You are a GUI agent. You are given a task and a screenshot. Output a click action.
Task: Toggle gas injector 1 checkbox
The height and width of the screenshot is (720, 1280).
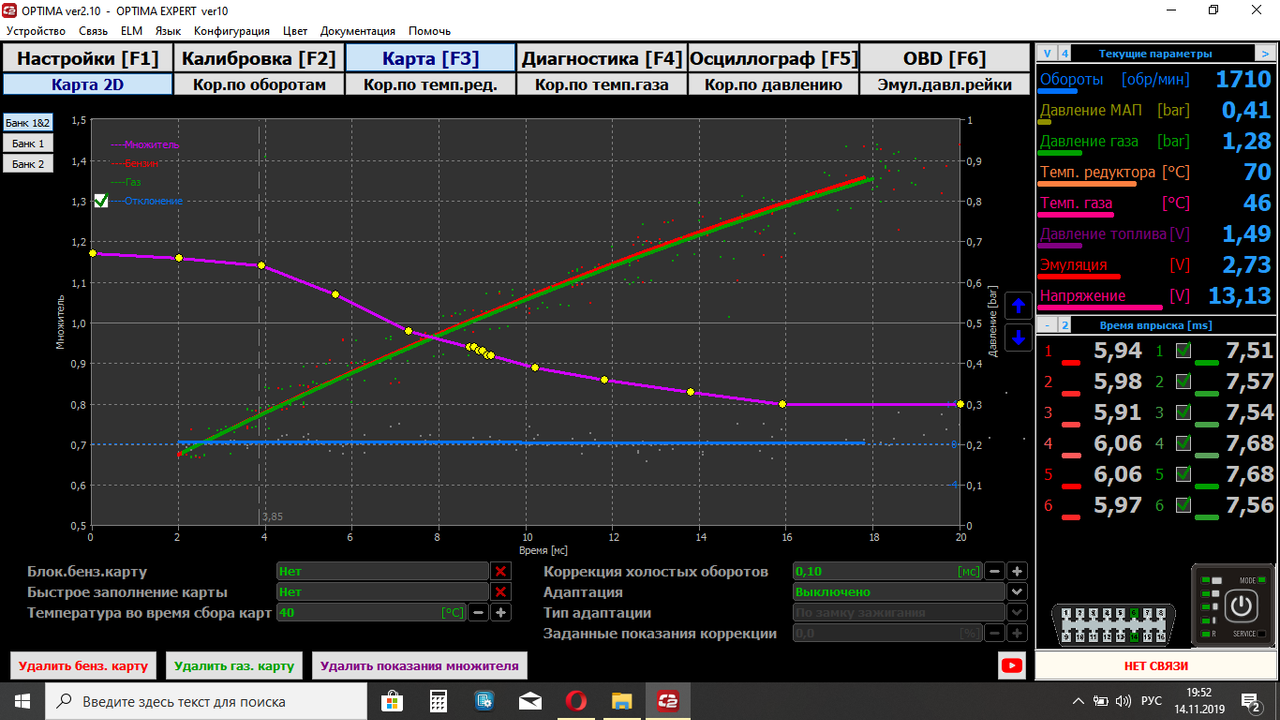tap(1183, 350)
